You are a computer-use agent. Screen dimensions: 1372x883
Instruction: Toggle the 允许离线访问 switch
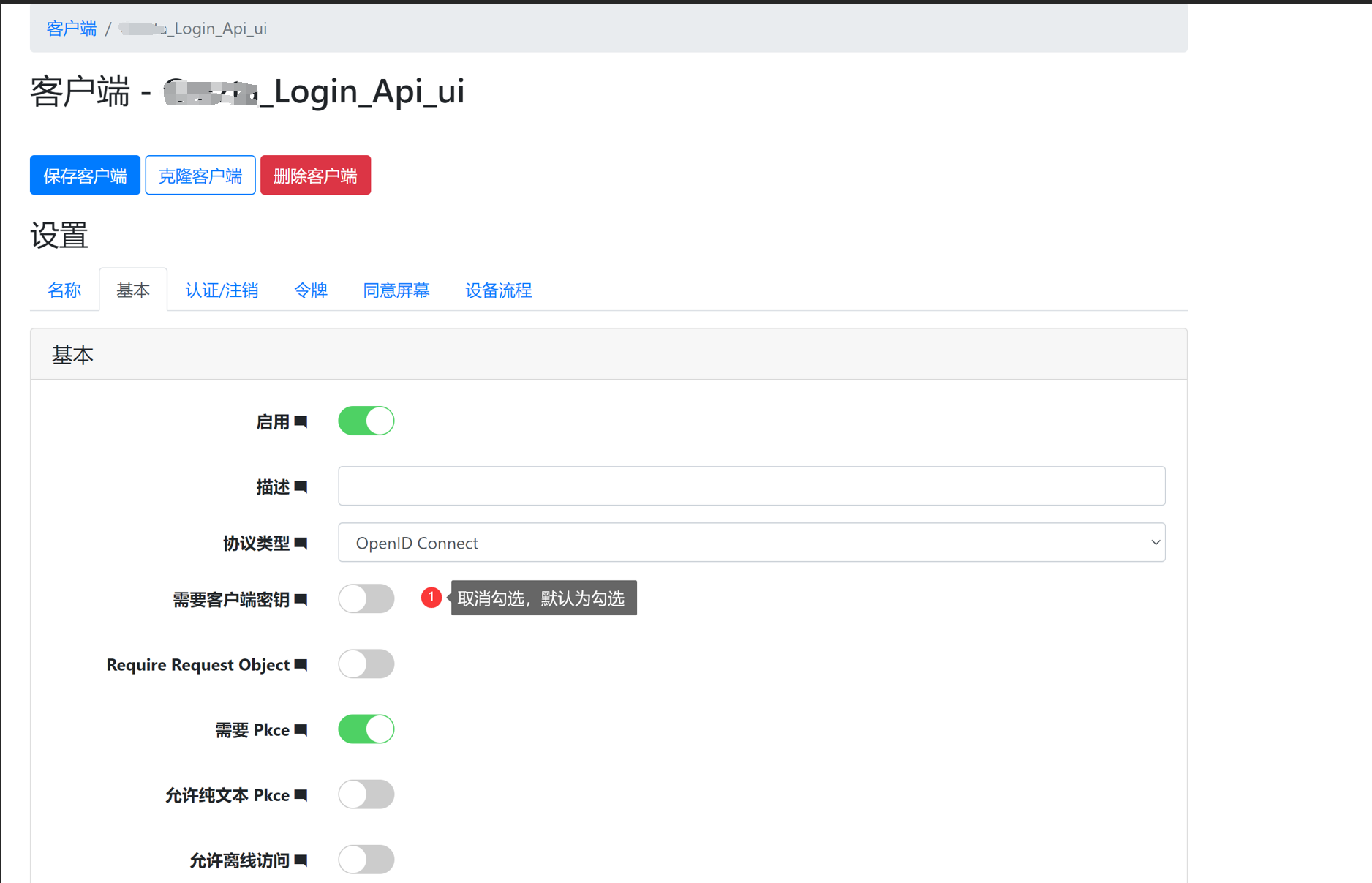coord(366,860)
